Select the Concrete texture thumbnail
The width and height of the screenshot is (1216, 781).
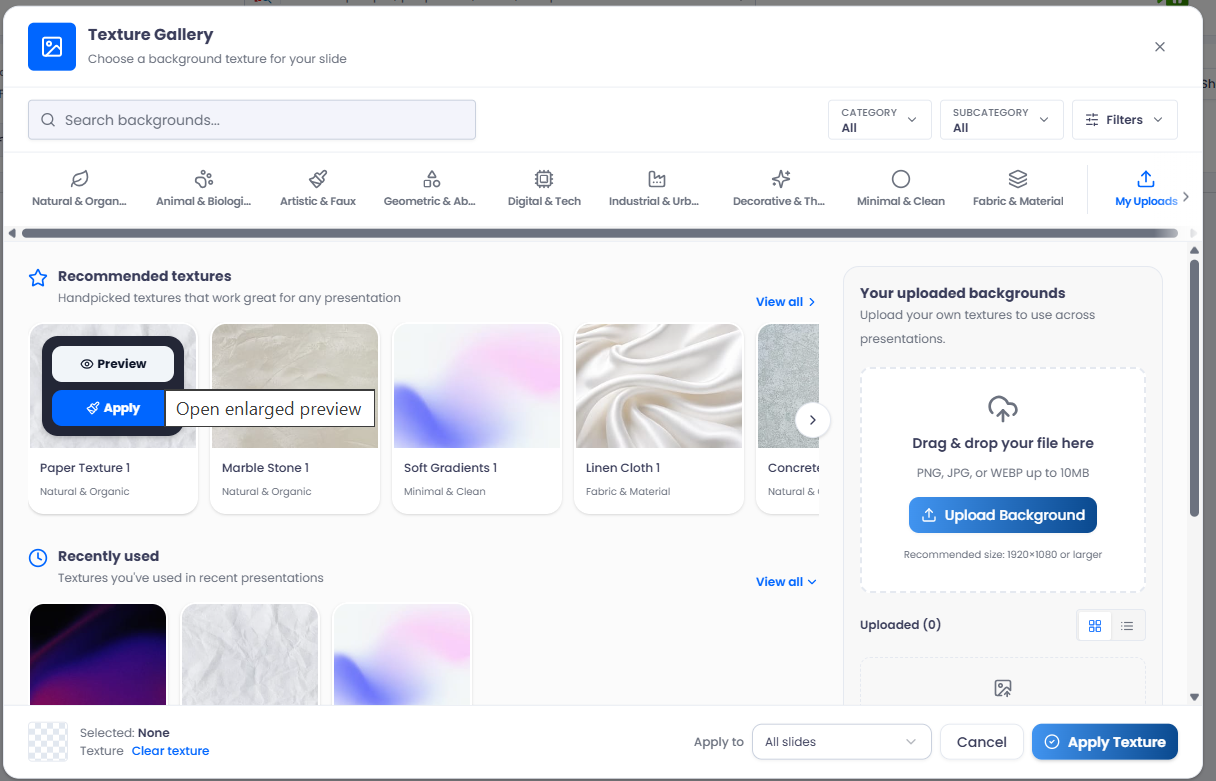788,386
